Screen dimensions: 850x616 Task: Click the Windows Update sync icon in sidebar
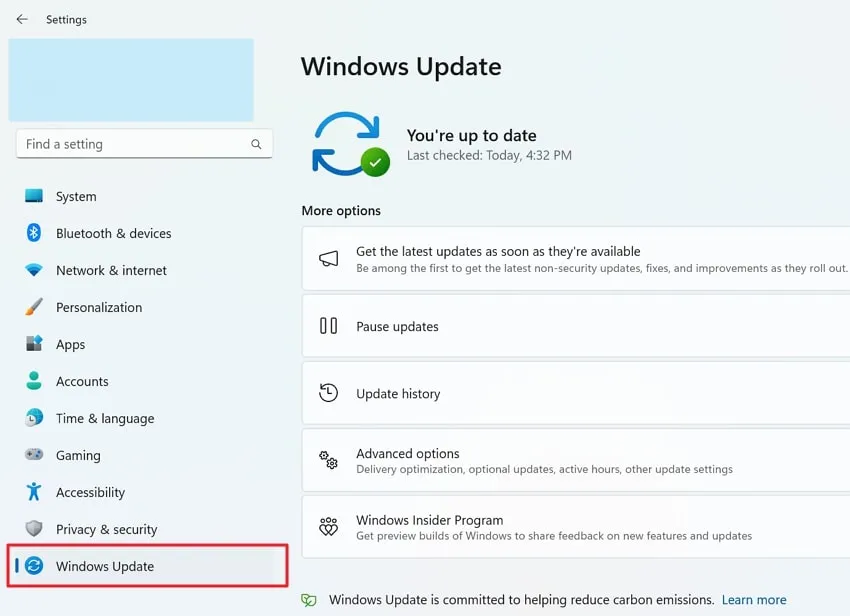pyautogui.click(x=34, y=566)
